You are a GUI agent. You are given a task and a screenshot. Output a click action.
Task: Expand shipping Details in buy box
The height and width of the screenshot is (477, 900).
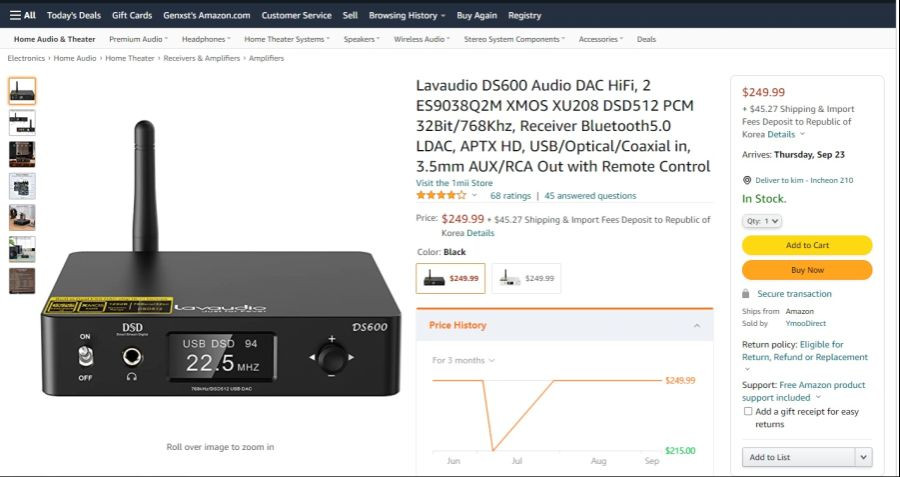786,134
